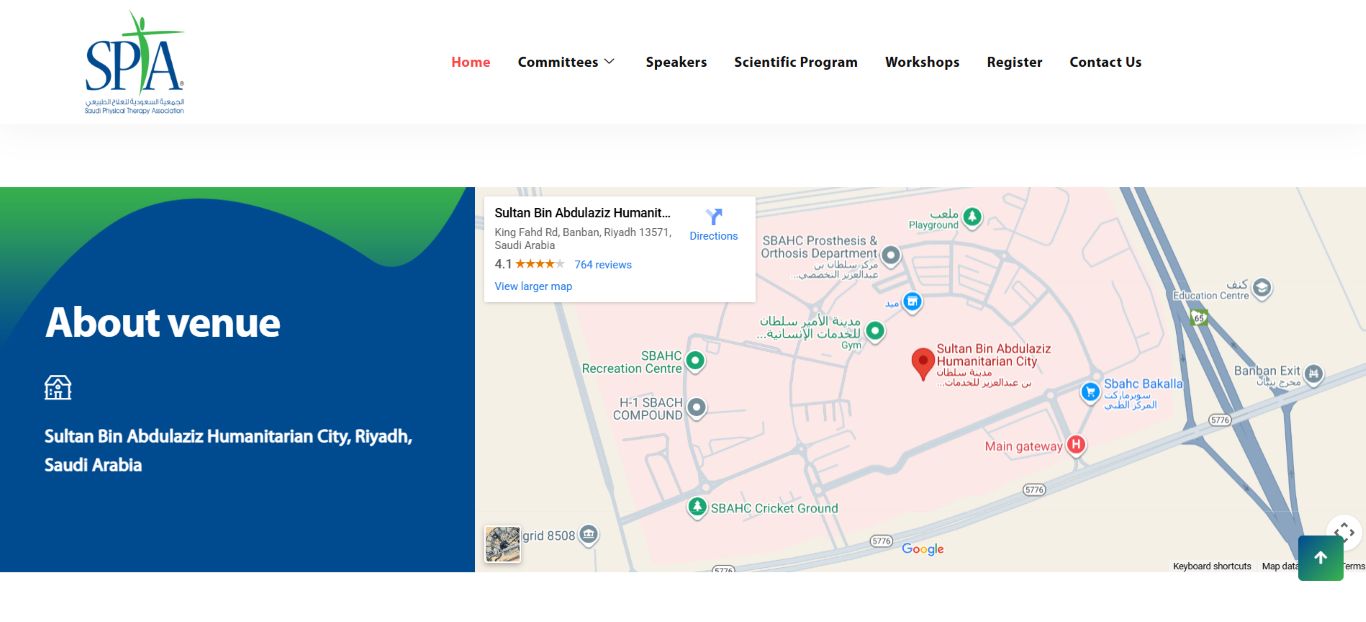
Task: Select SBAHC Prosthesis & Orthosis Department marker
Action: pyautogui.click(x=891, y=255)
